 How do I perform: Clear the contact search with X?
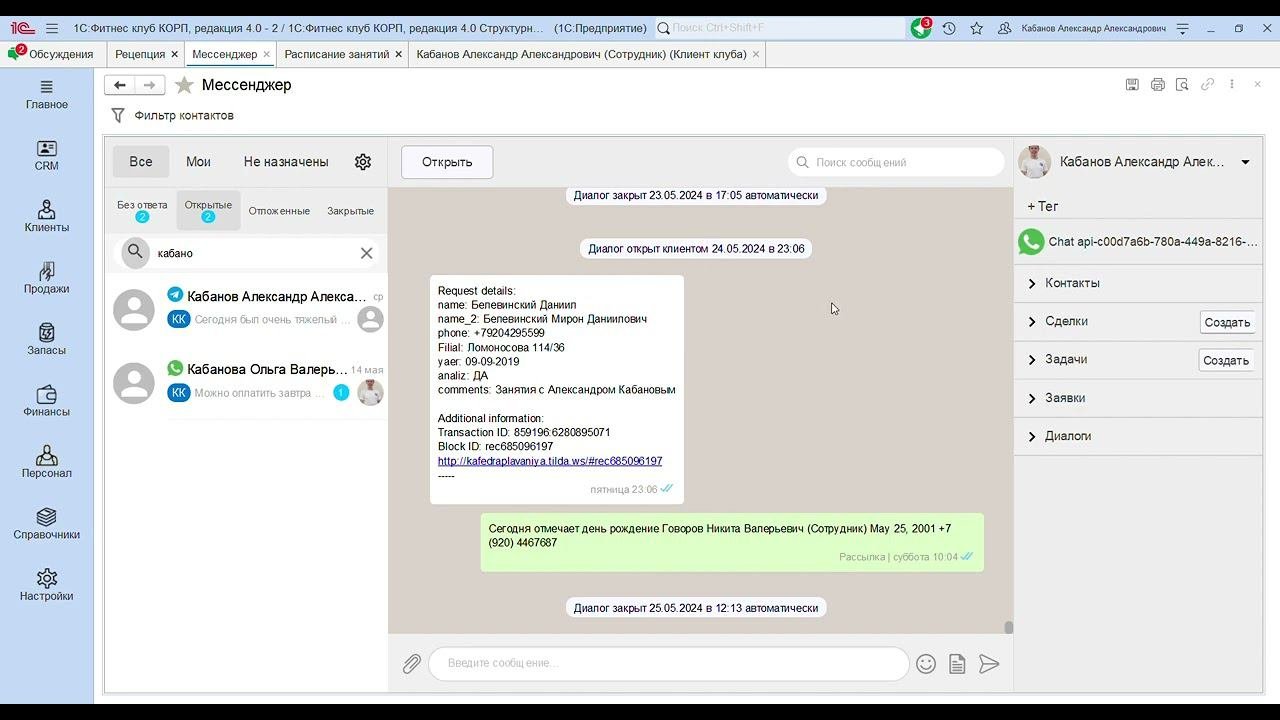click(x=367, y=253)
